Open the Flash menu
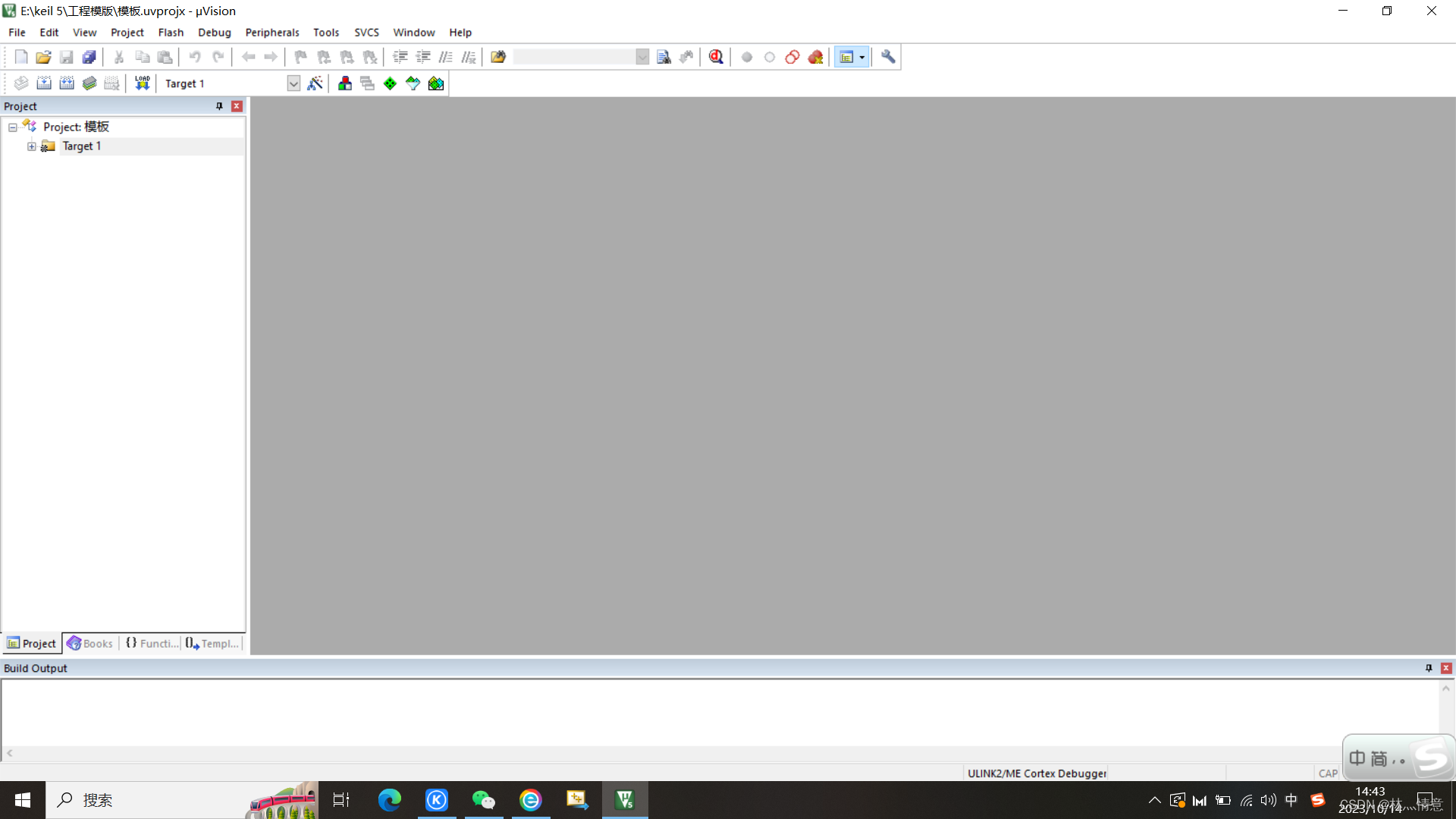This screenshot has height=819, width=1456. pyautogui.click(x=171, y=33)
